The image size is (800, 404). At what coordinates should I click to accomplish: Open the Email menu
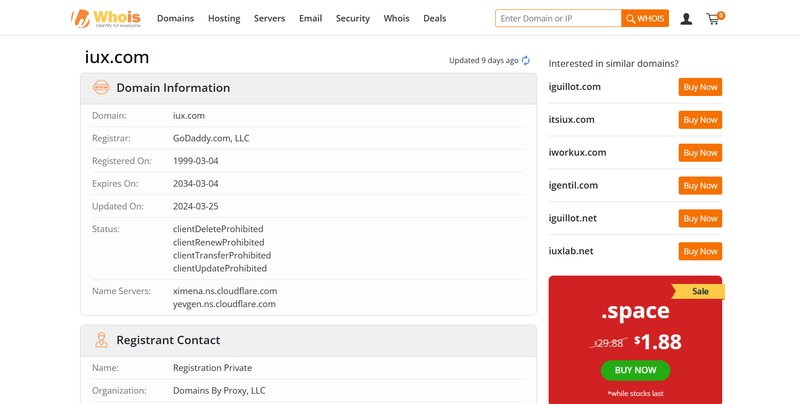tap(310, 18)
